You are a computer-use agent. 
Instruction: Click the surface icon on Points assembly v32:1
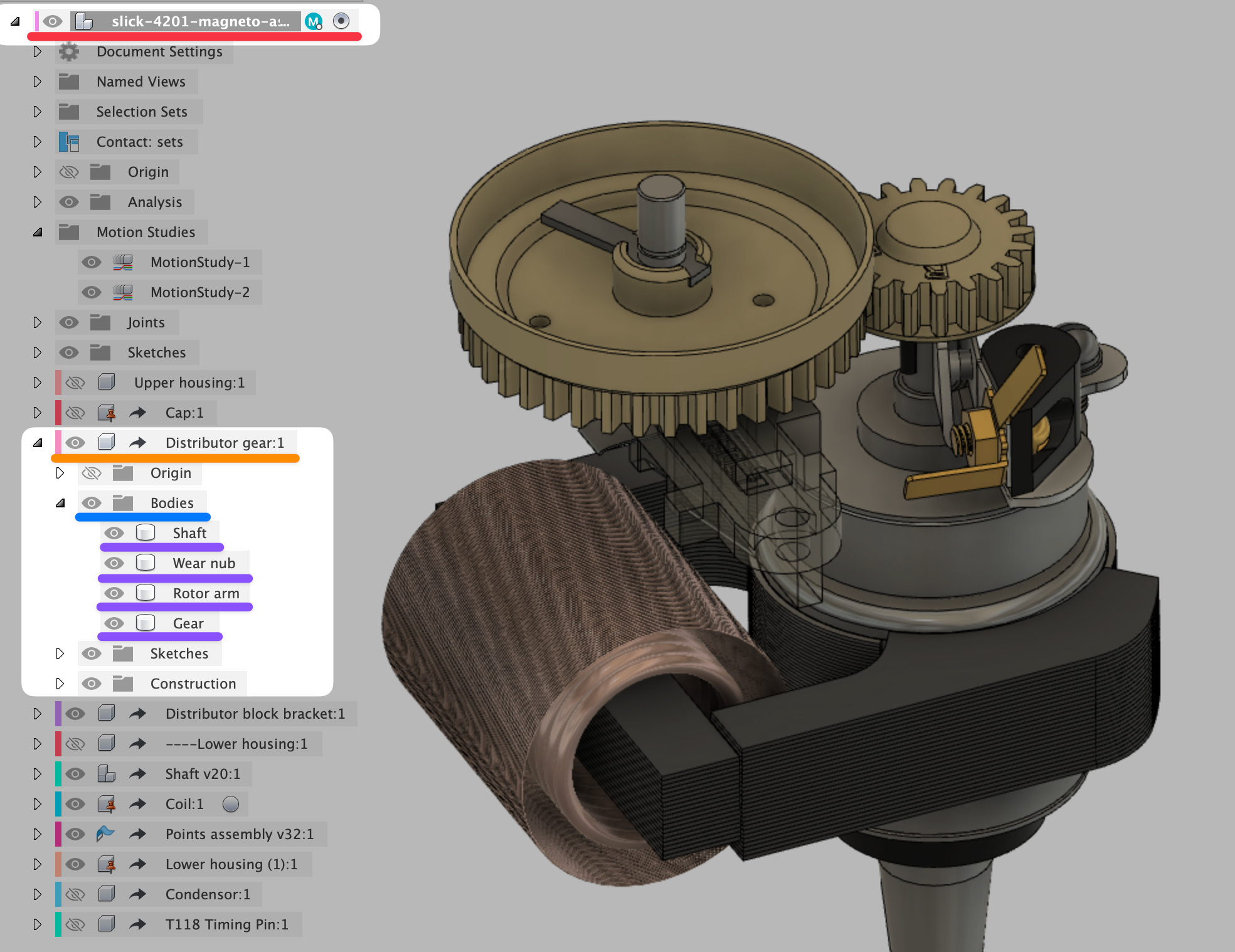coord(107,834)
